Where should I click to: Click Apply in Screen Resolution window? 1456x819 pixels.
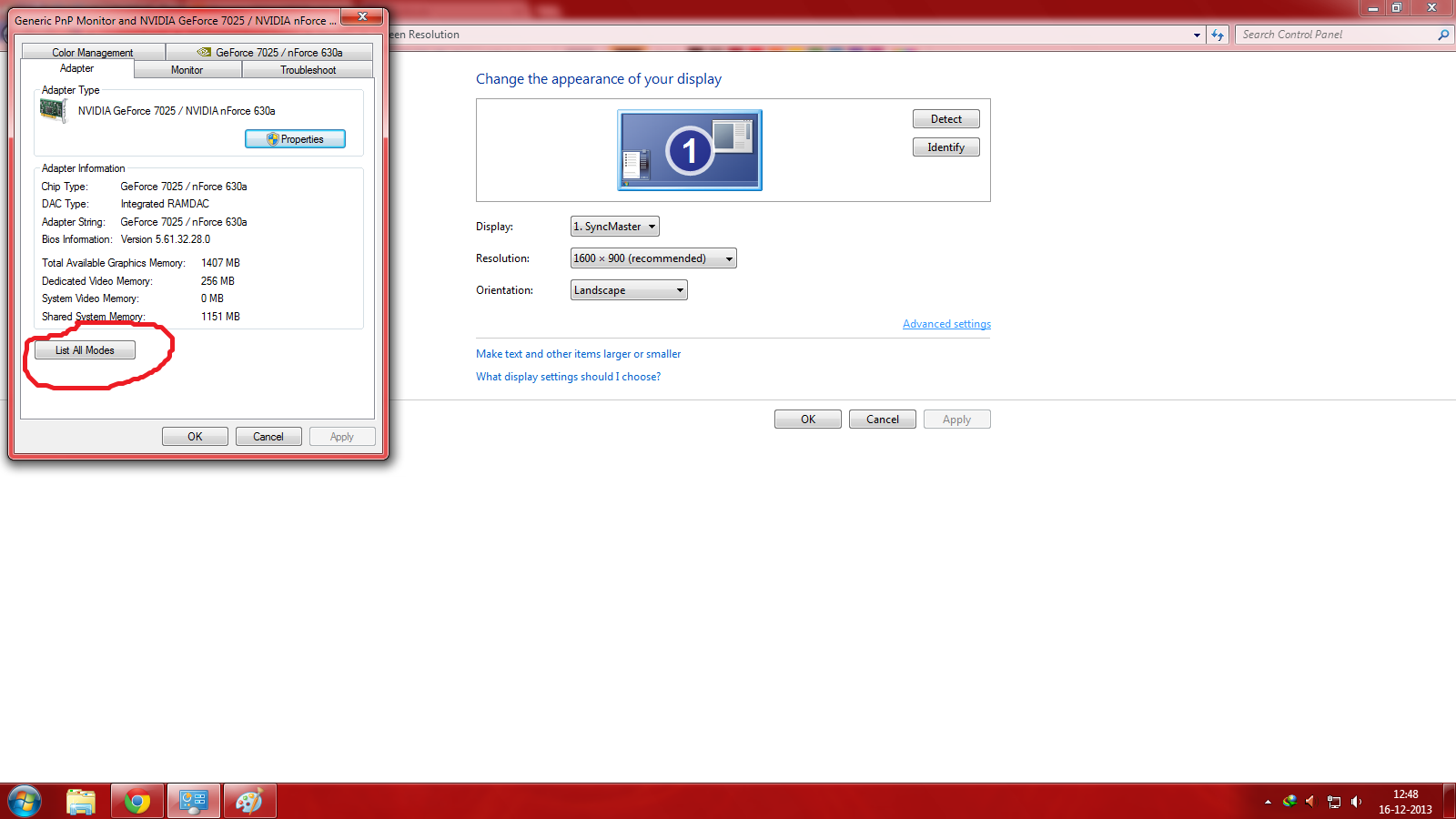pos(957,420)
